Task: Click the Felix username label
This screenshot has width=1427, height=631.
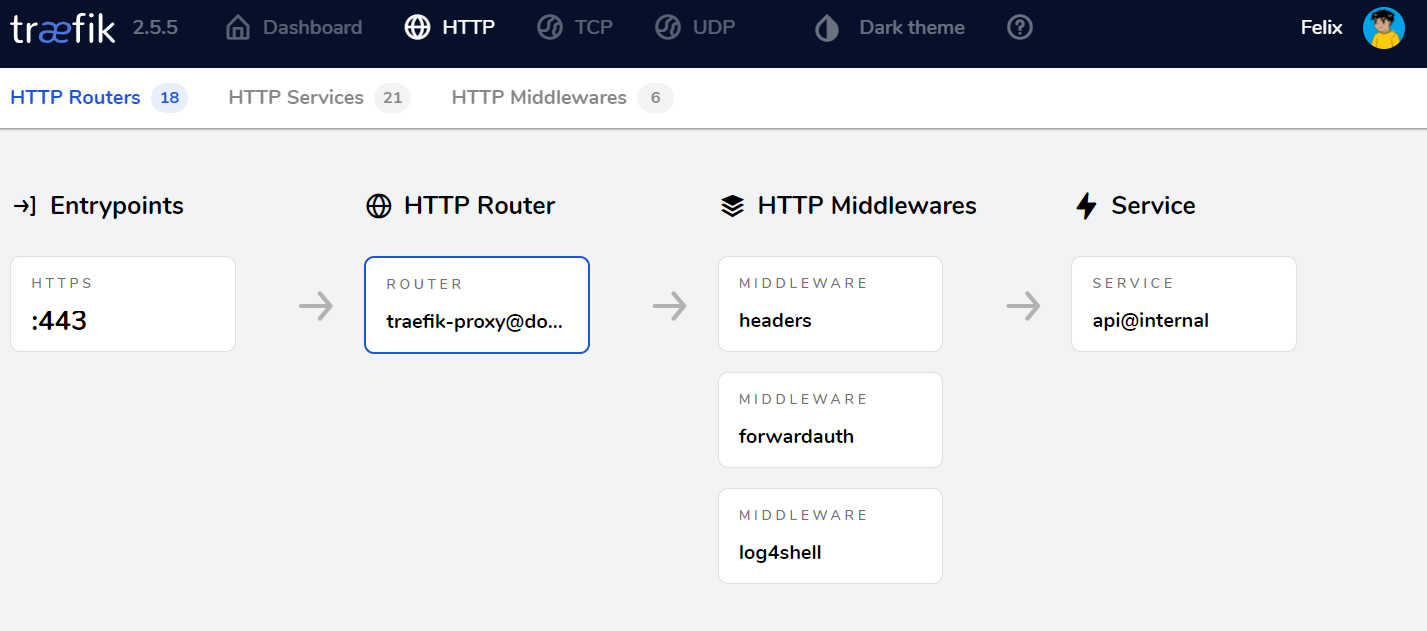Action: (1321, 28)
